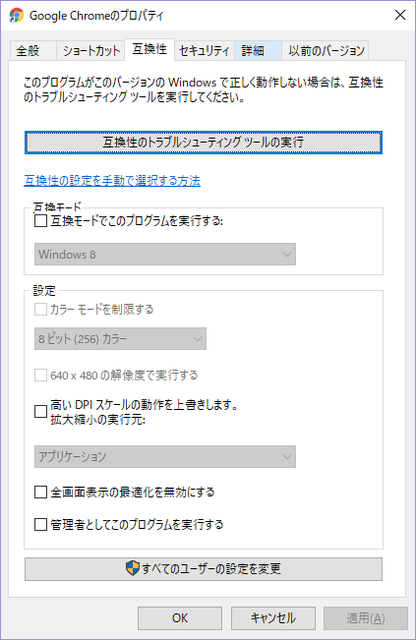Open the ショートカット tab
Image resolution: width=416 pixels, height=640 pixels.
click(x=91, y=51)
